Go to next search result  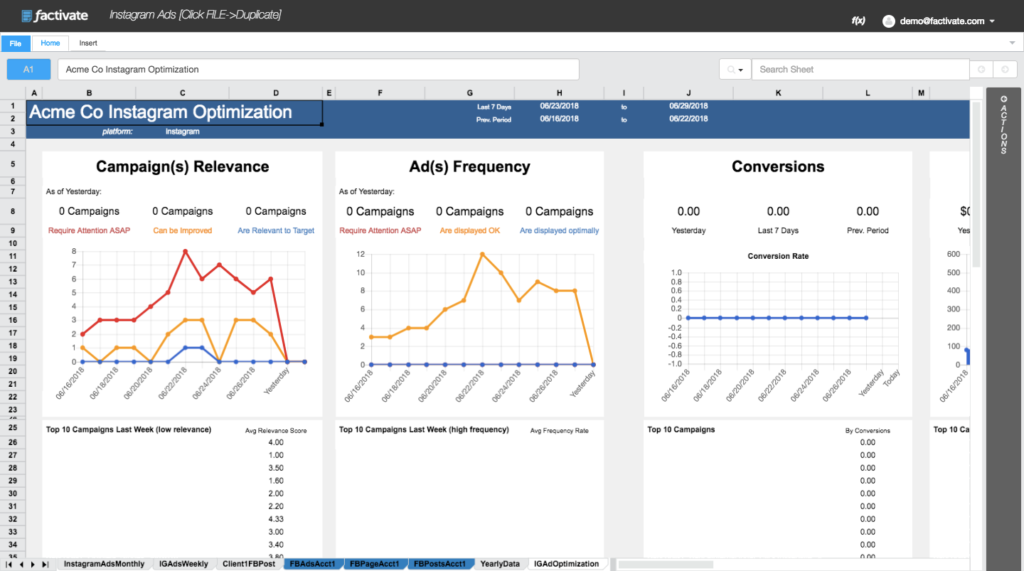click(x=1005, y=69)
